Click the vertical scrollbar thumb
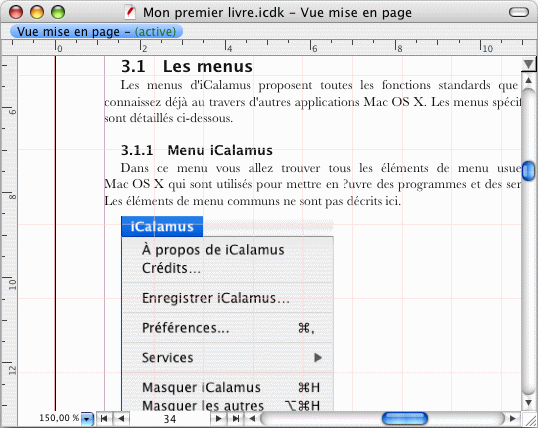Viewport: 538px width, 428px height. pyautogui.click(x=528, y=171)
